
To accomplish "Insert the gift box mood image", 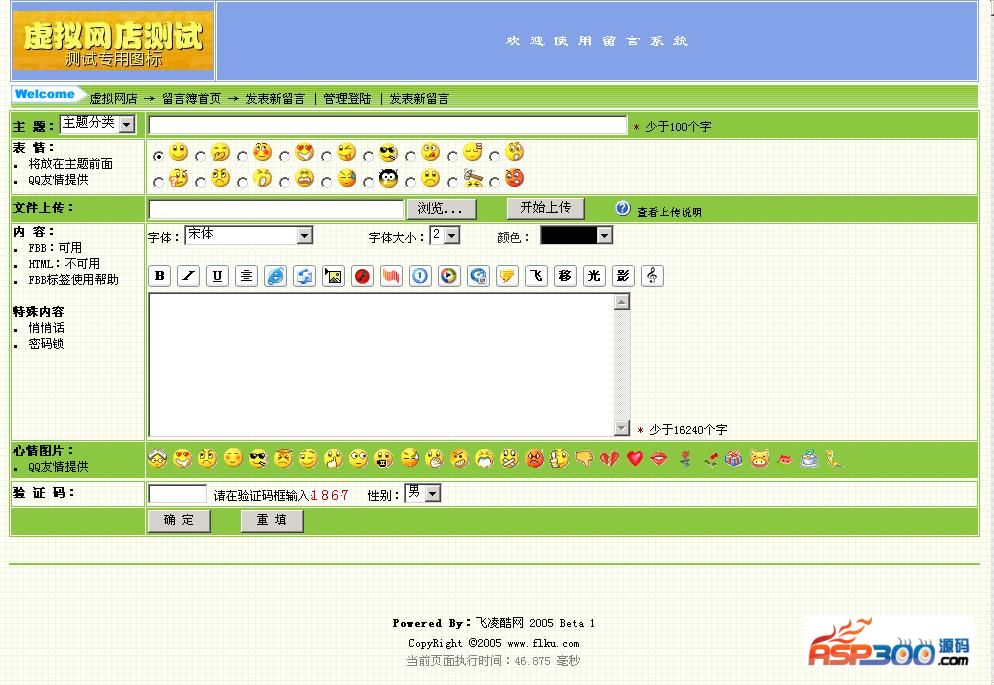I will [734, 458].
